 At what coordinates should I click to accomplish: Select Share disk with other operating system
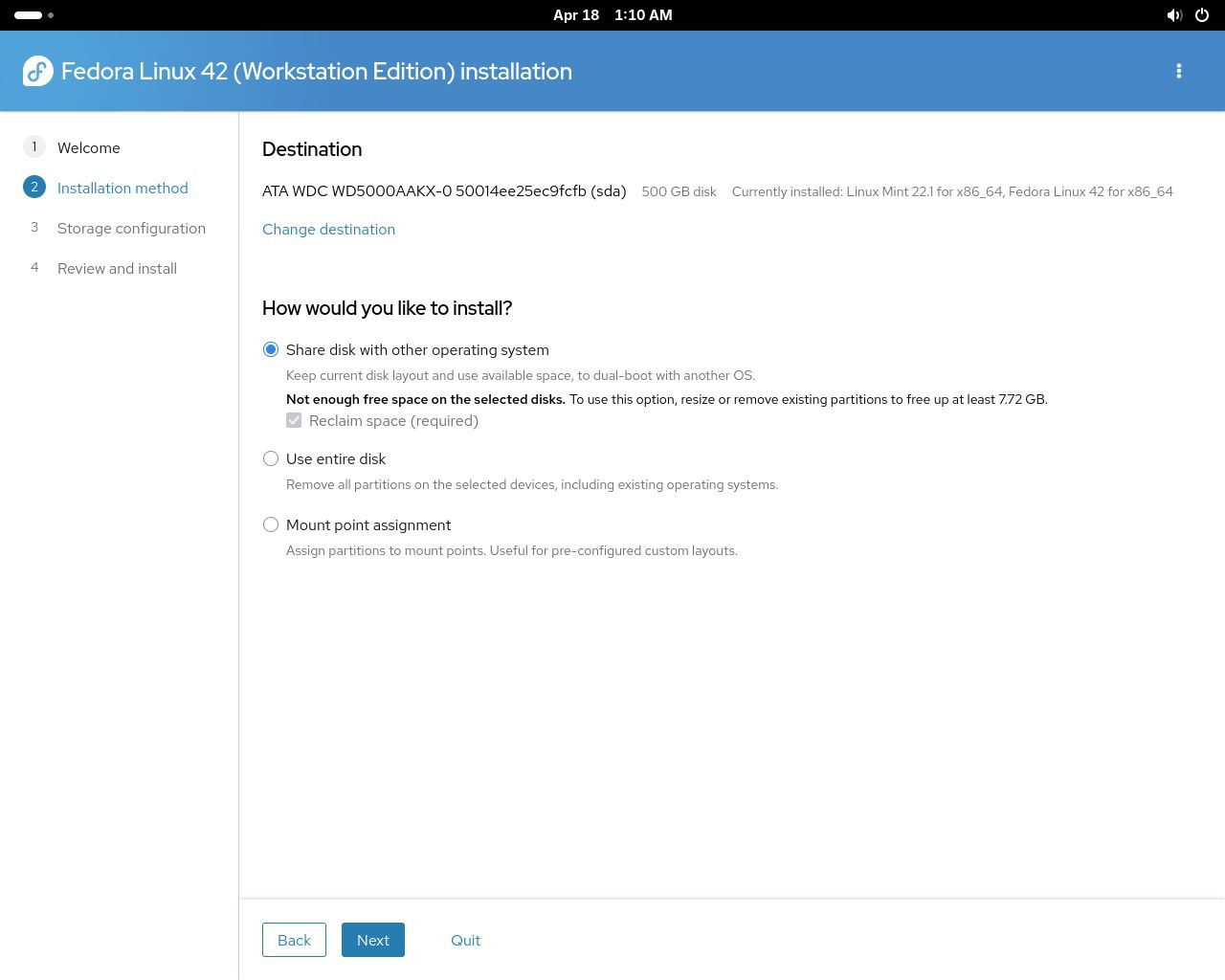tap(271, 349)
